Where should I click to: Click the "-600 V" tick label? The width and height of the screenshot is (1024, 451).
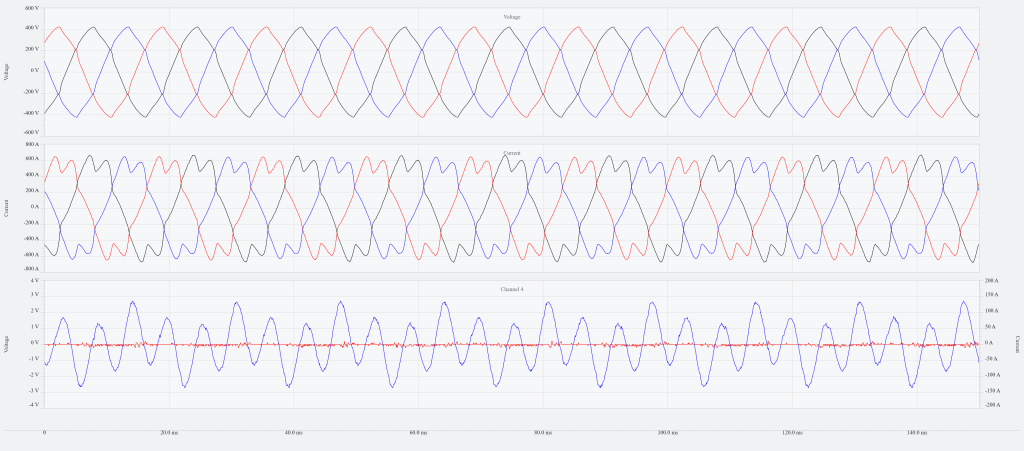31,132
